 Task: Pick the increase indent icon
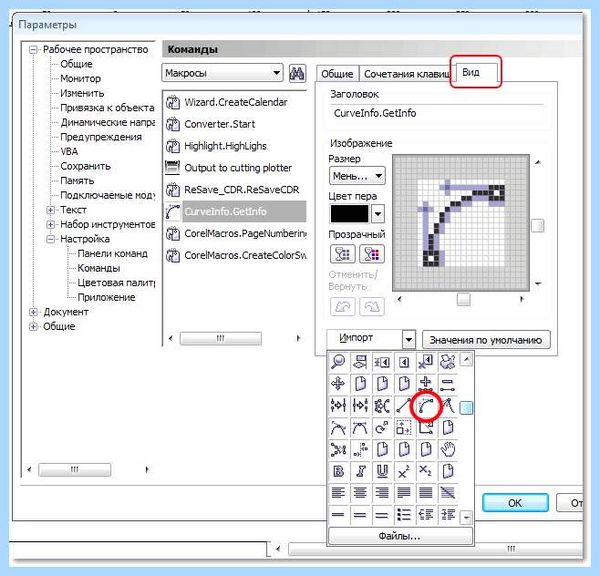pyautogui.click(x=447, y=515)
